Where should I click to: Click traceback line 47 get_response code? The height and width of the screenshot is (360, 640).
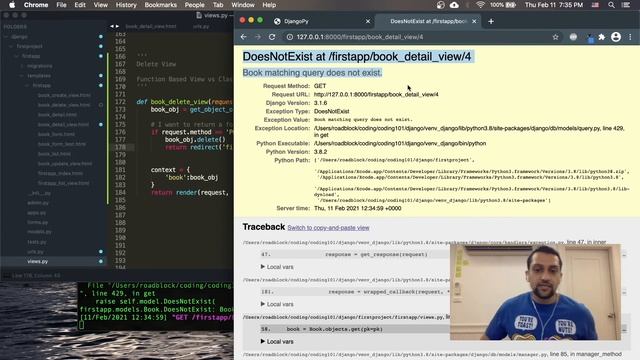tap(376, 254)
